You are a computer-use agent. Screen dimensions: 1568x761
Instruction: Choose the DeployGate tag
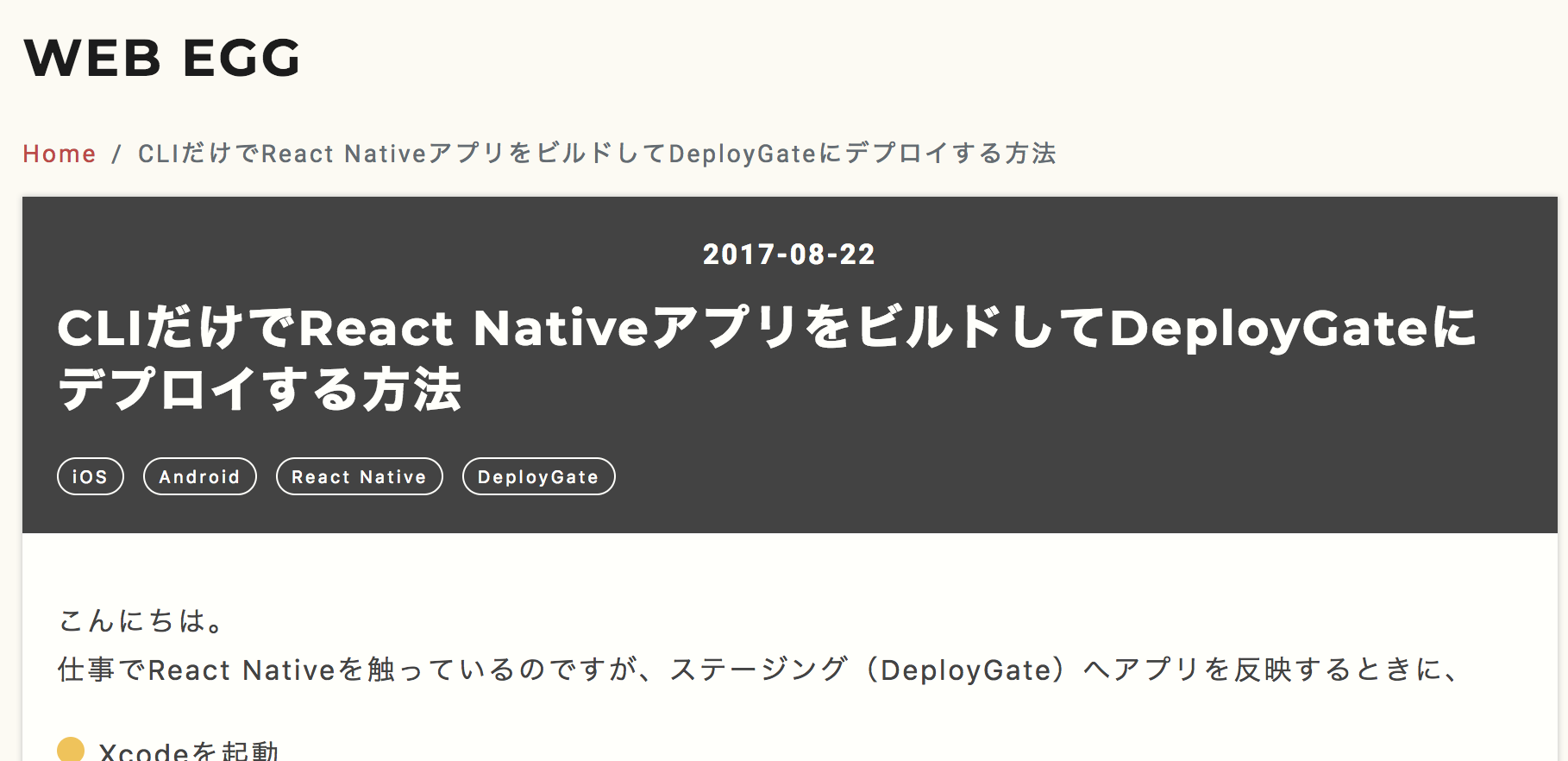point(539,476)
